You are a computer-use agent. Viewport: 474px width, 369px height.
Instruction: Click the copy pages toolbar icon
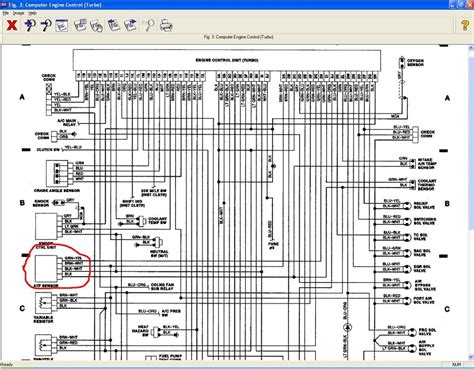tap(97, 25)
